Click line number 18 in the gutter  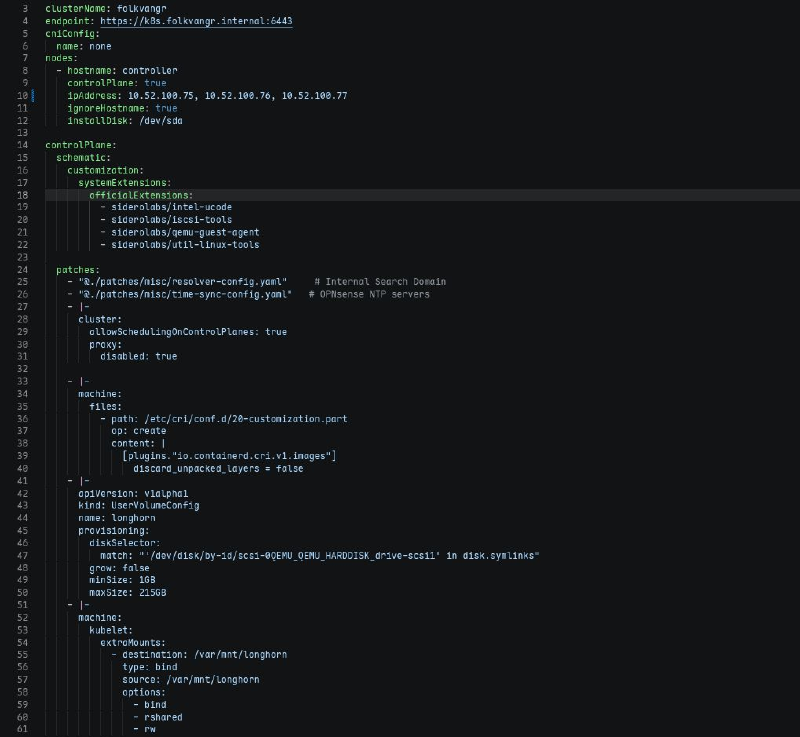click(22, 195)
